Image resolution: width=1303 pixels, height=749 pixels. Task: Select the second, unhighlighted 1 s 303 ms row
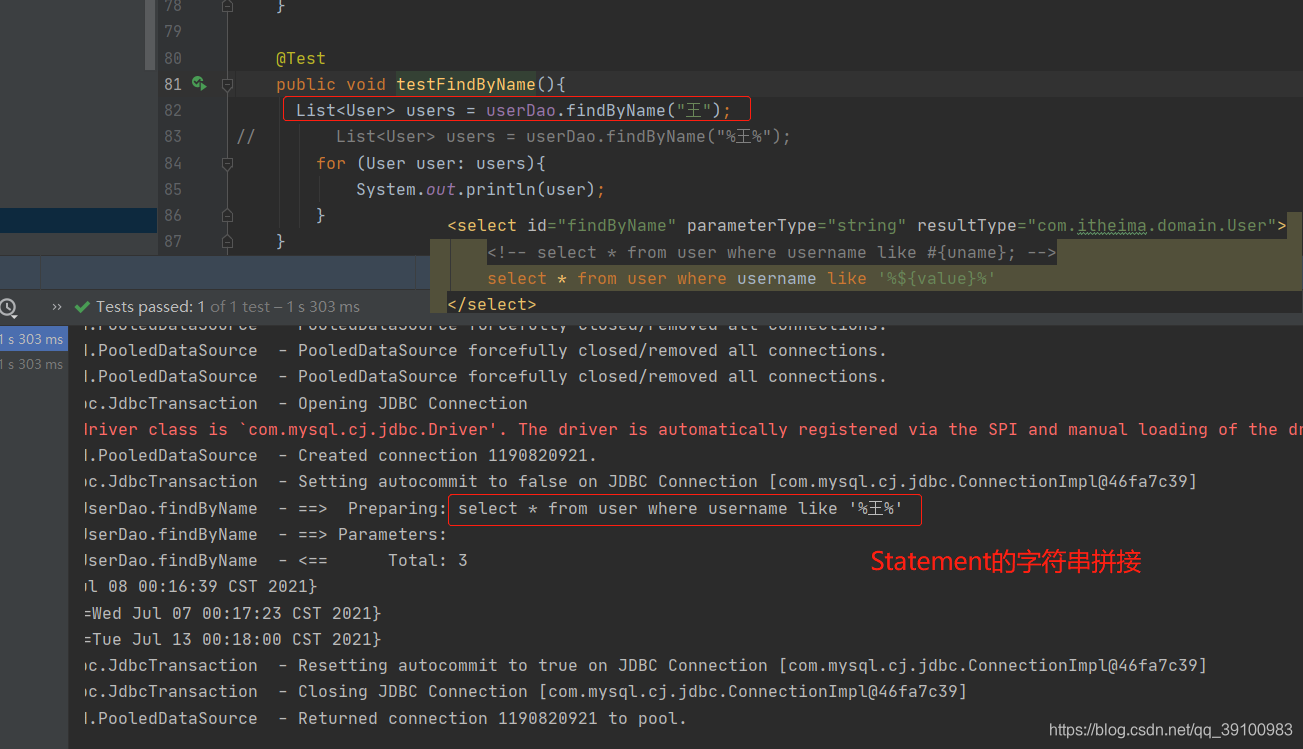pos(33,364)
